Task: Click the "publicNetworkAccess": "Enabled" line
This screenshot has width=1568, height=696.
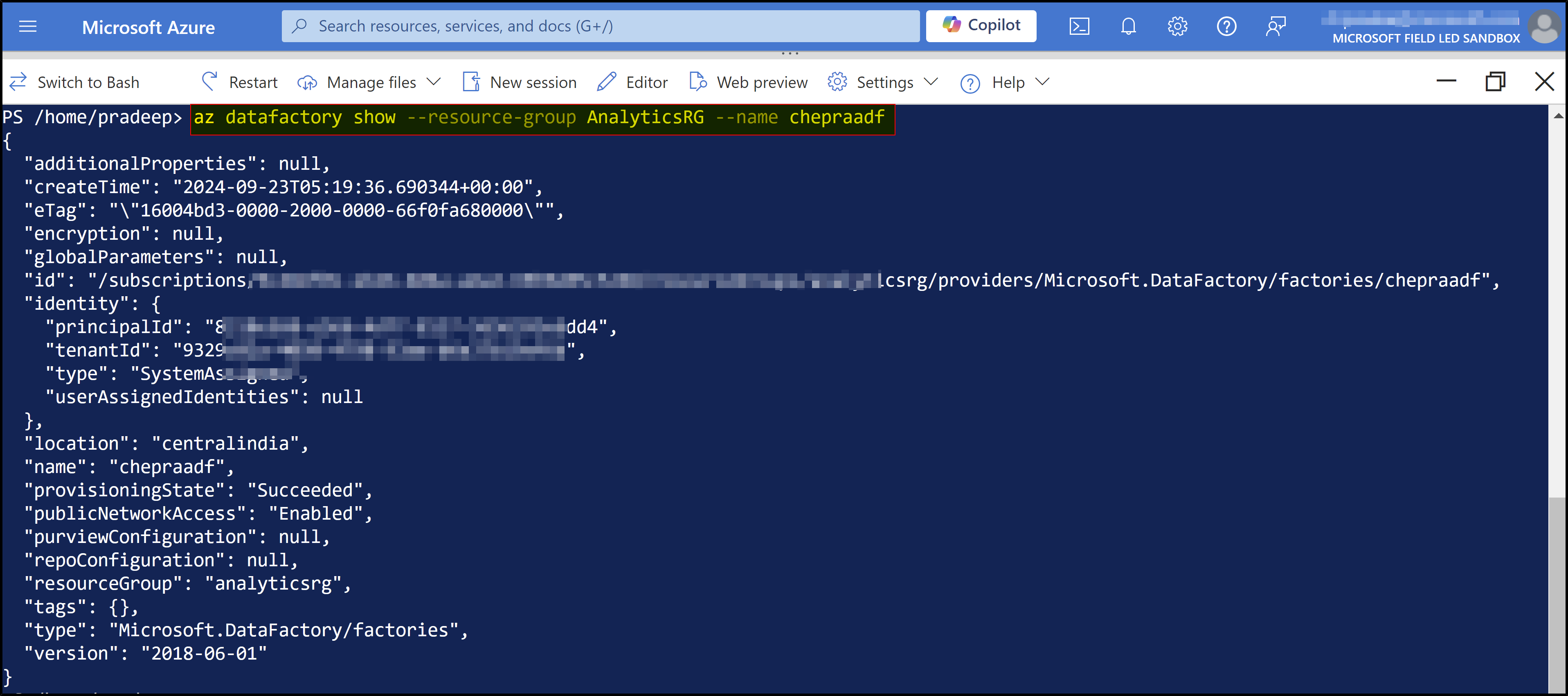Action: [x=198, y=514]
